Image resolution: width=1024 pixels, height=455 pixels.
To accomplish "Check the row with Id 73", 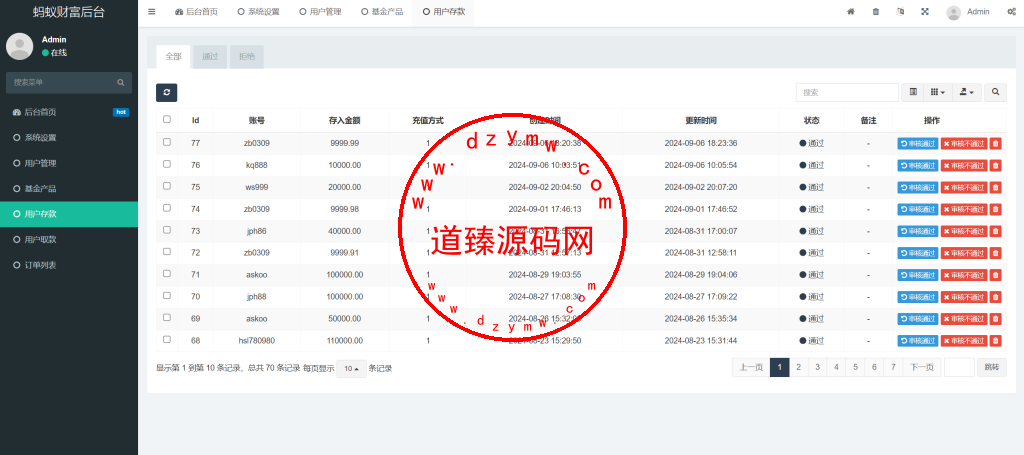I will pyautogui.click(x=167, y=230).
